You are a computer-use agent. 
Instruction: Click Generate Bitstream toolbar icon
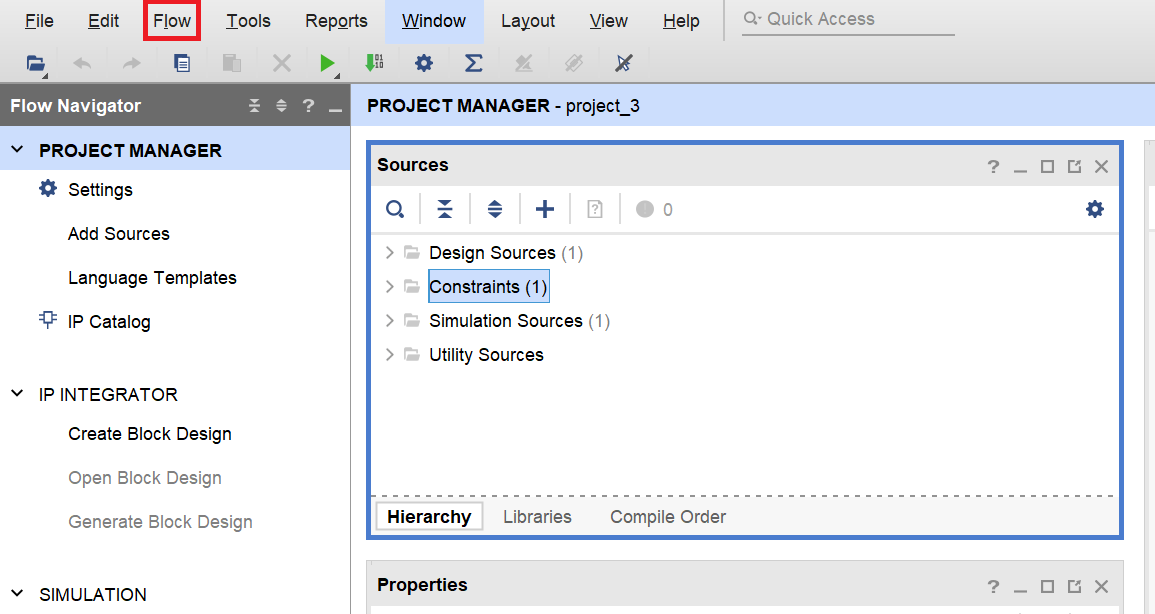374,63
